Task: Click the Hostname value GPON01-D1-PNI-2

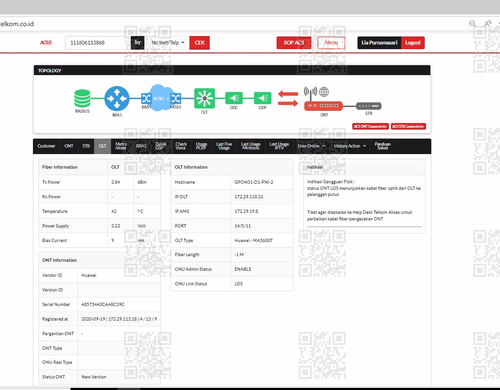Action: (x=254, y=182)
